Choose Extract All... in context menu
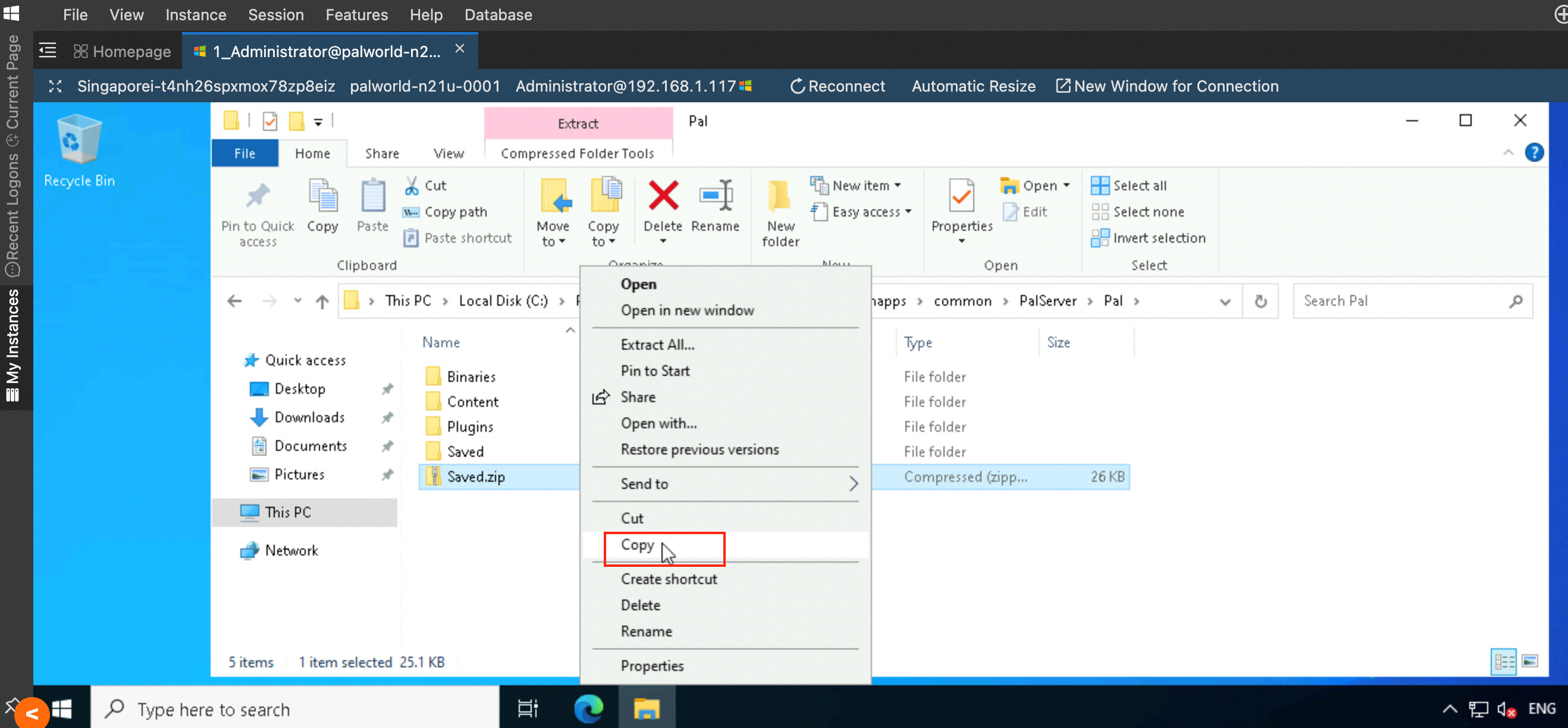This screenshot has width=1568, height=728. [x=657, y=344]
